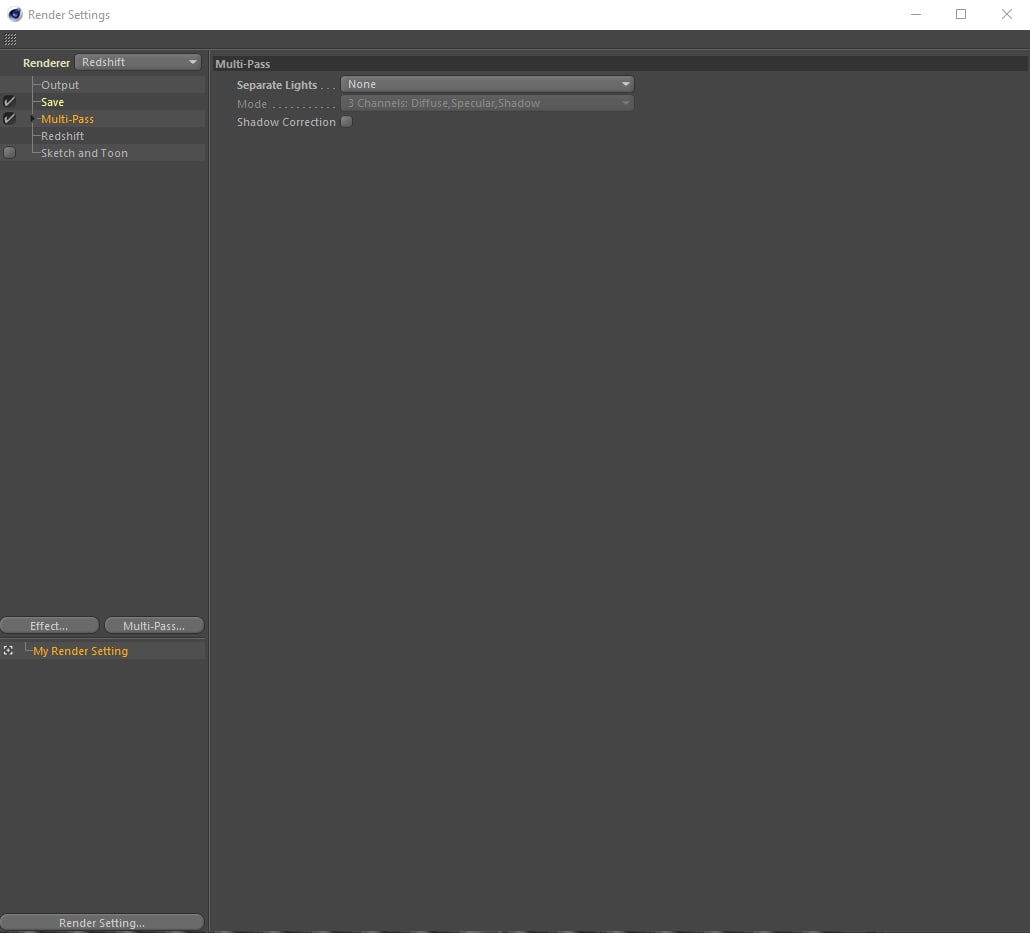Select the Save settings entry

point(53,102)
